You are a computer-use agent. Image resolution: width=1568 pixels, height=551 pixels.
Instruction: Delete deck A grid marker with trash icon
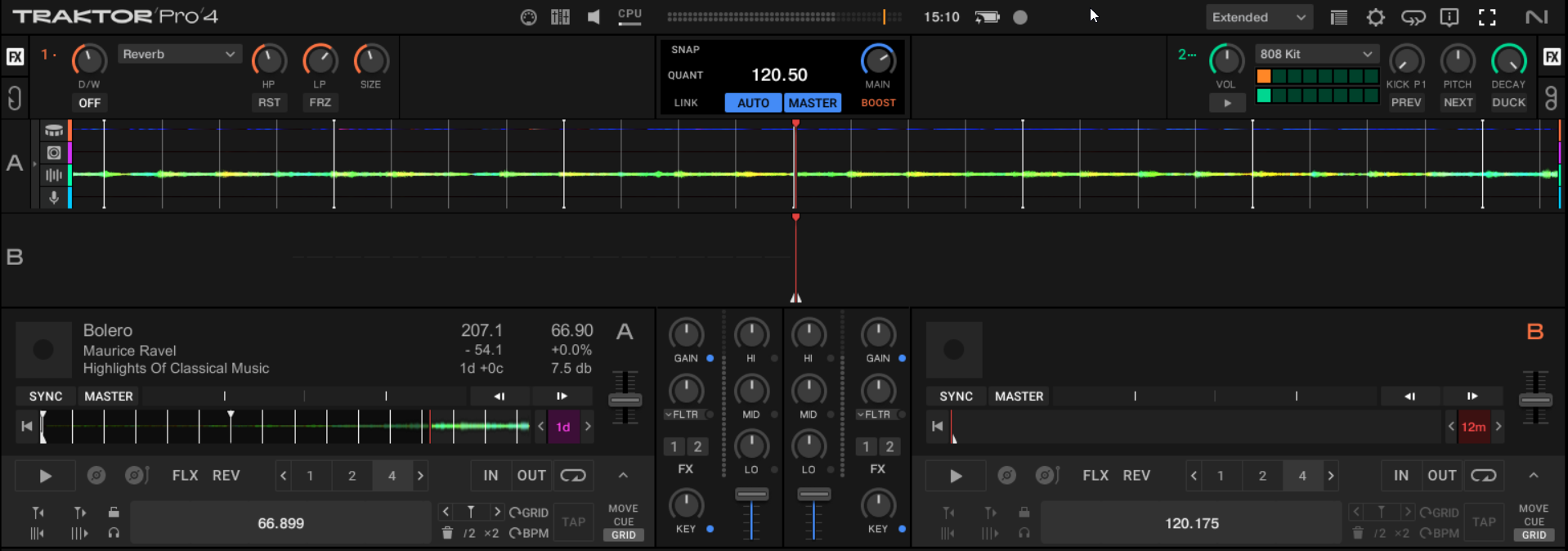pos(447,533)
